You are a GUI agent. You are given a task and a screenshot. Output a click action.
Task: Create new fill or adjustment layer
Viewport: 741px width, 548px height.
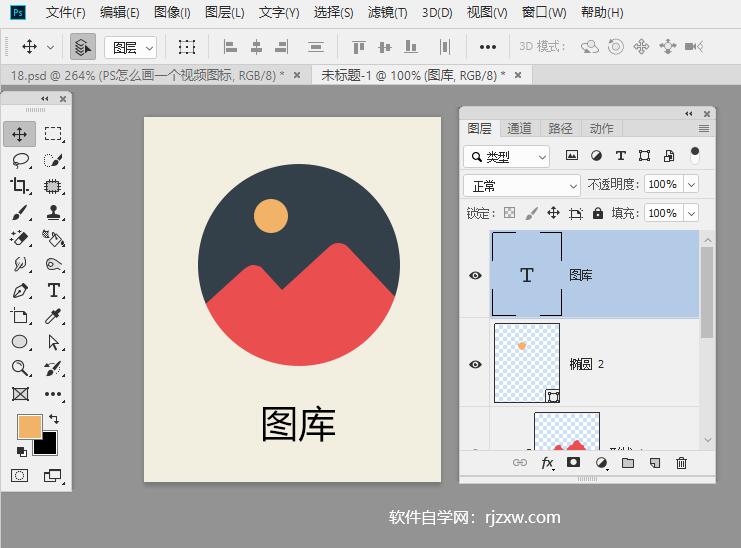coord(601,463)
